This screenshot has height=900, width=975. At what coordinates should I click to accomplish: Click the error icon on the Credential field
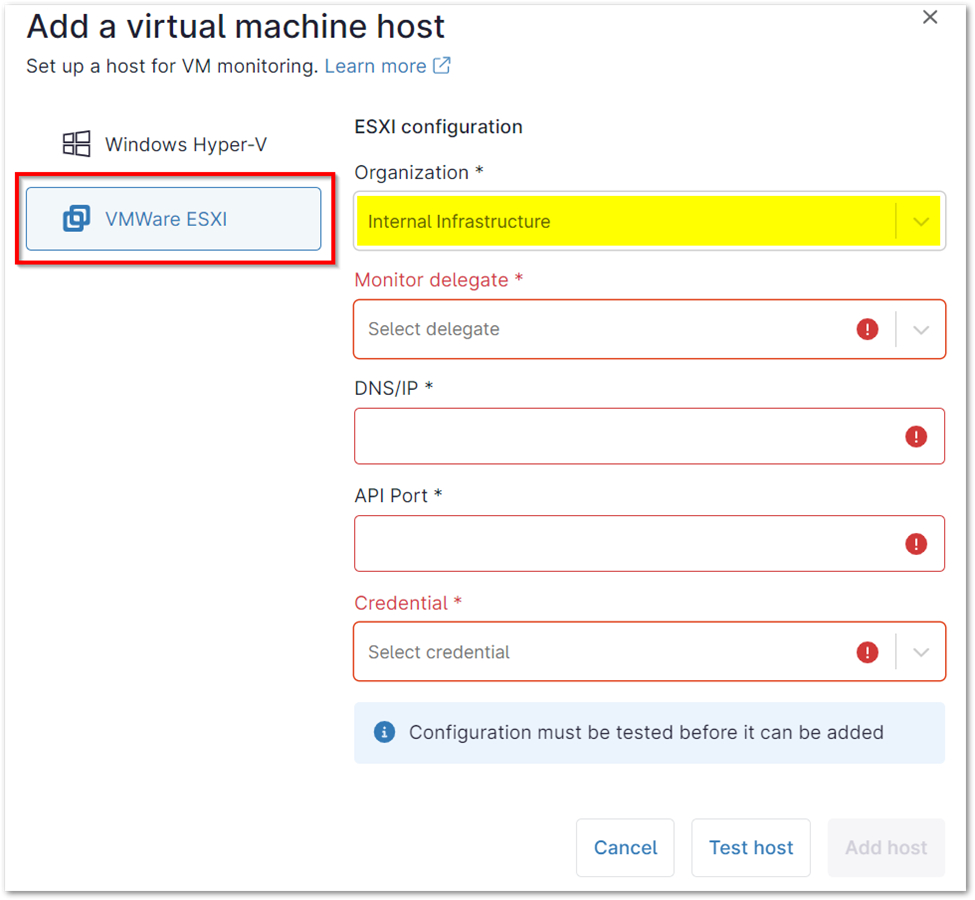tap(867, 651)
